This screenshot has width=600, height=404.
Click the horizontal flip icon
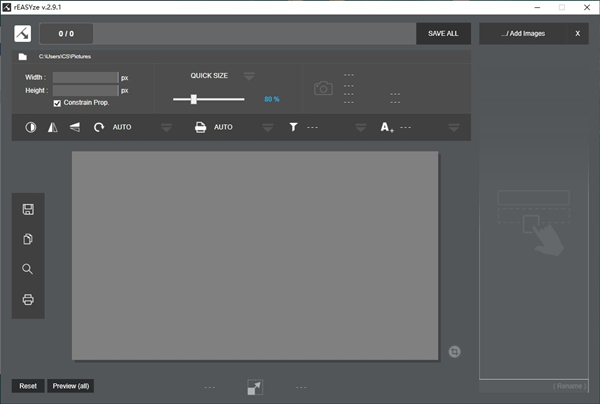(53, 127)
